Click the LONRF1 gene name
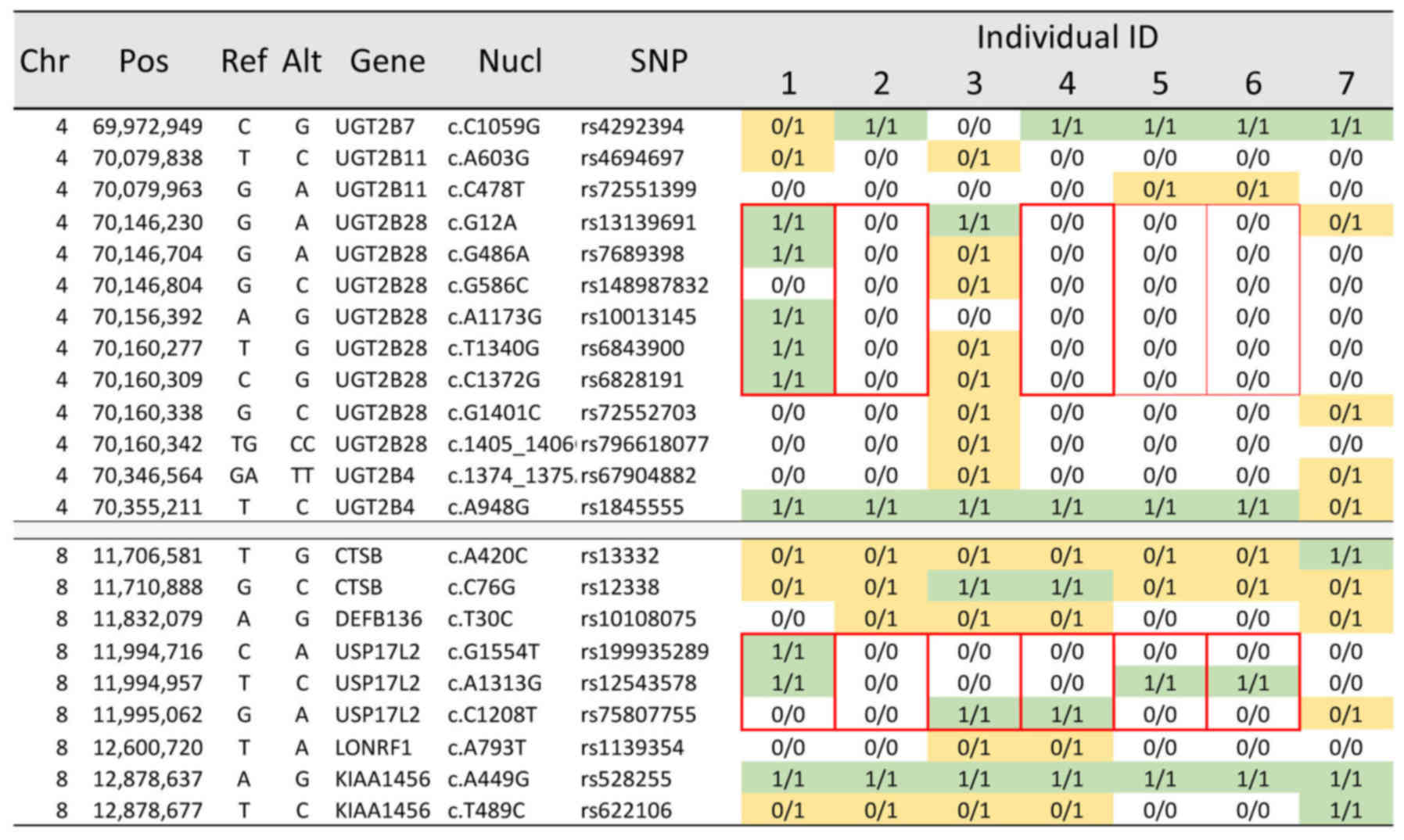1404x840 pixels. coord(372,748)
